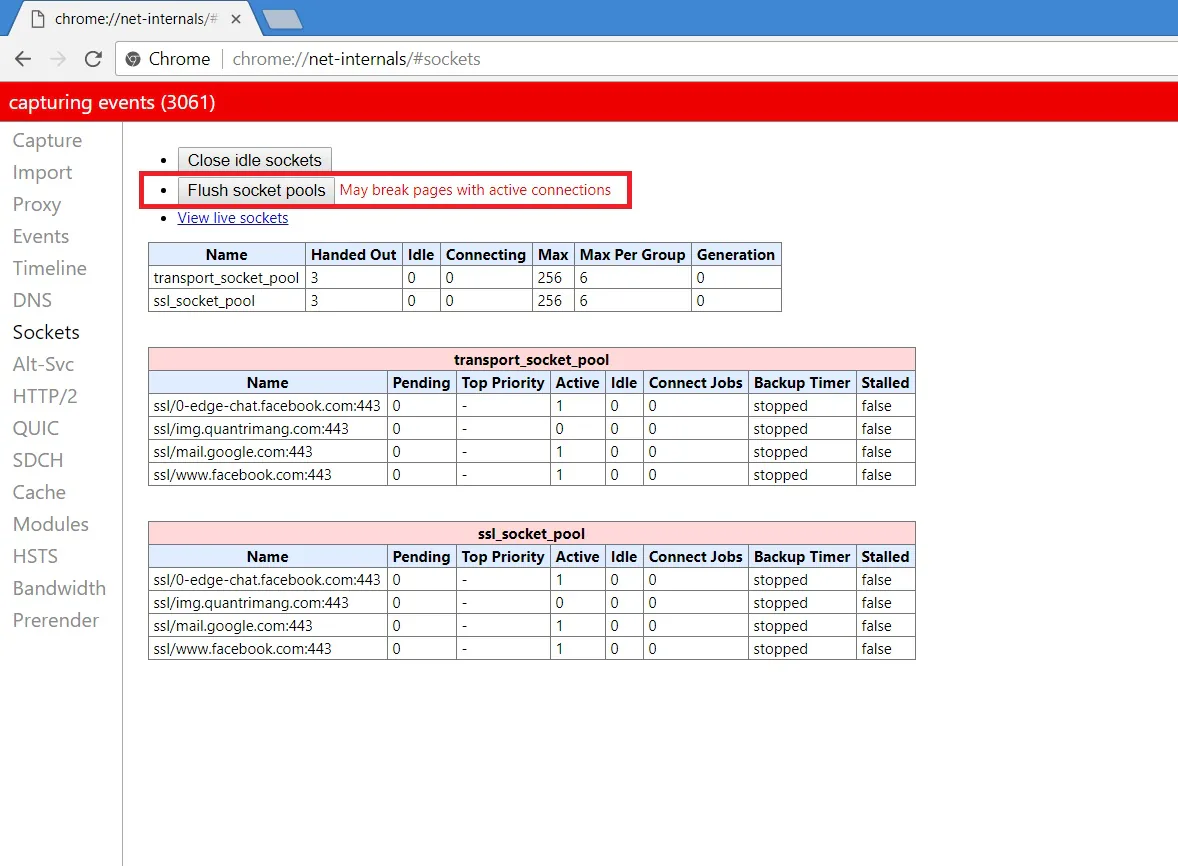
Task: Open the QUIC section
Action: [35, 428]
